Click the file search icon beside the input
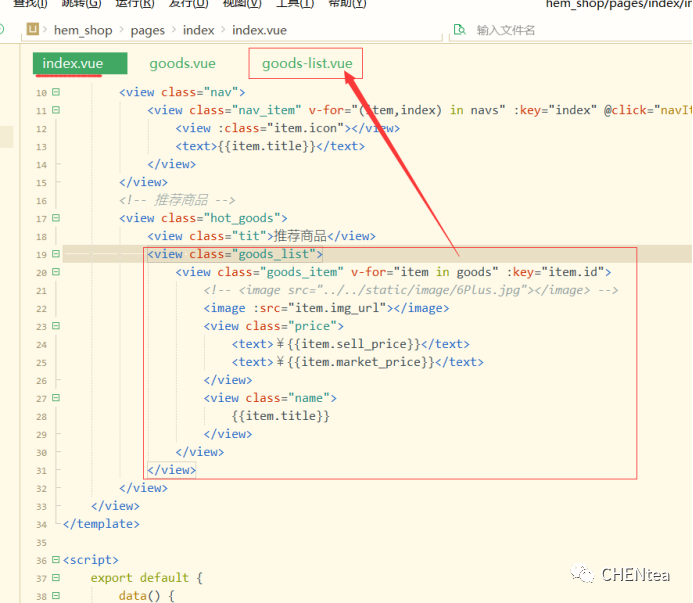Viewport: 693px width, 603px height. point(459,30)
